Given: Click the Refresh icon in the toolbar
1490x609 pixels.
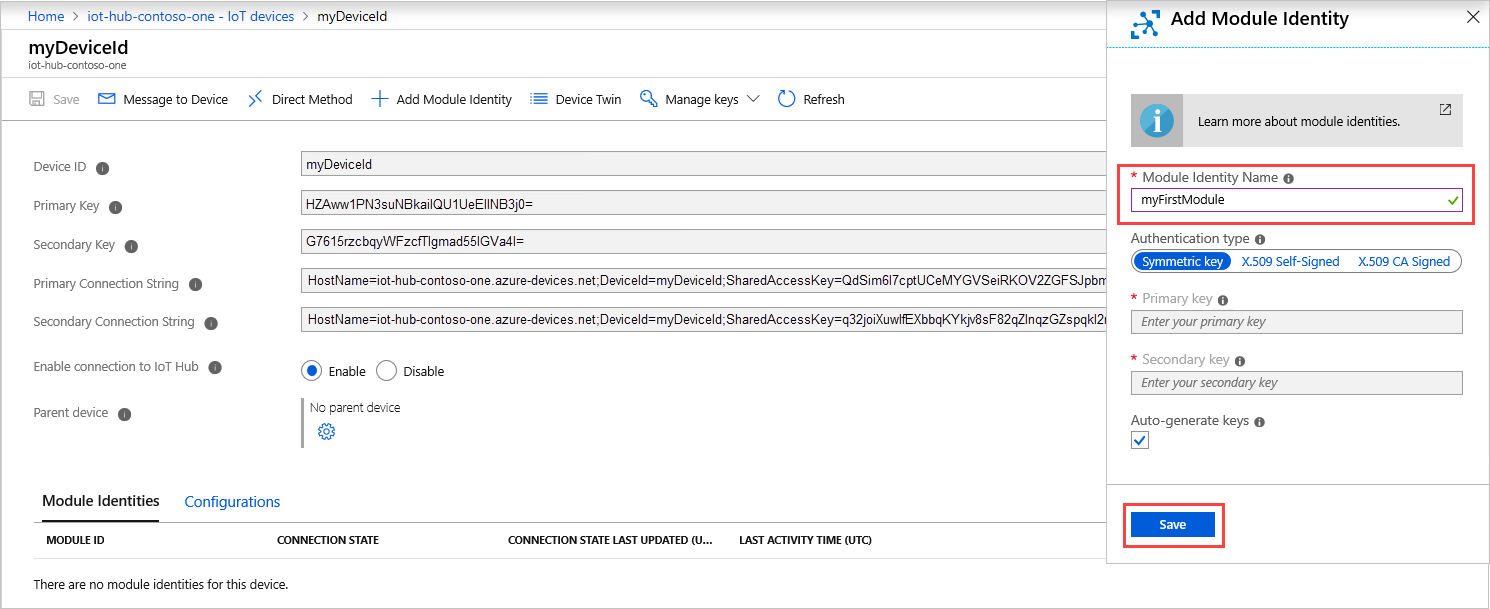Looking at the screenshot, I should [x=786, y=99].
